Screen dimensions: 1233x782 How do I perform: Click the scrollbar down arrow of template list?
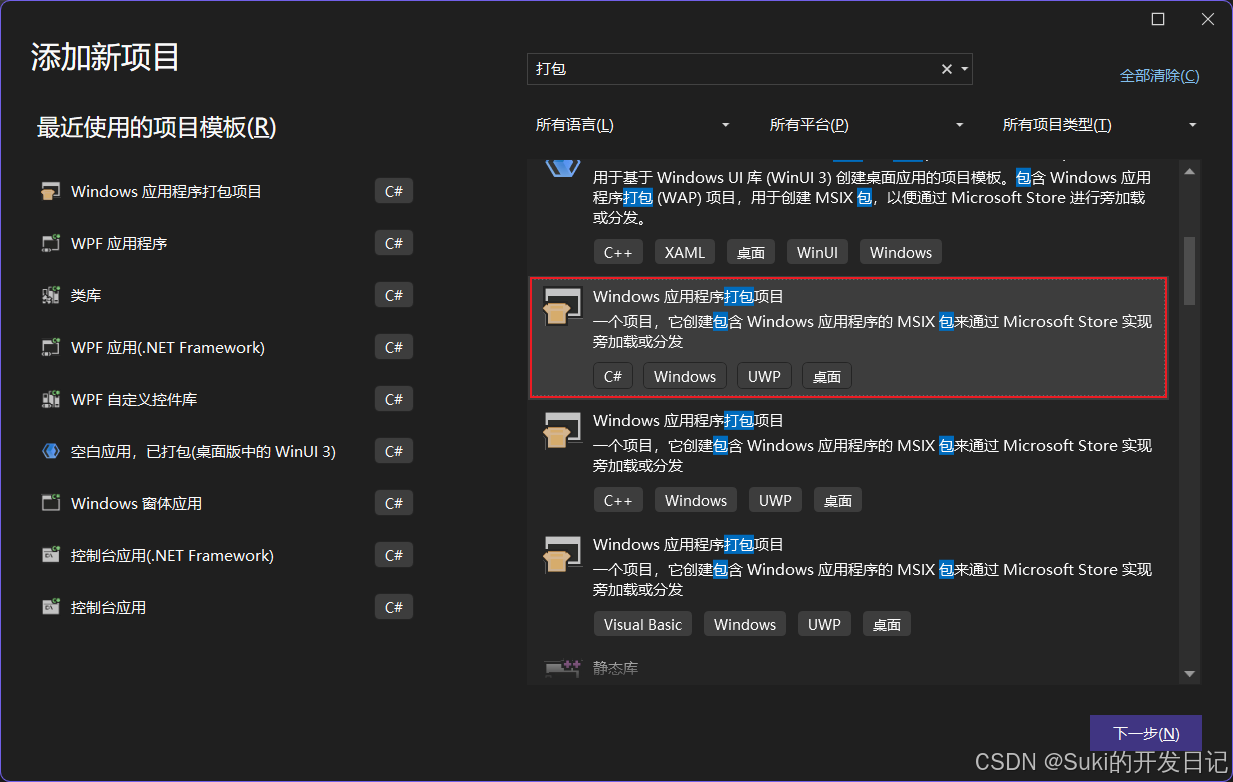coord(1189,674)
